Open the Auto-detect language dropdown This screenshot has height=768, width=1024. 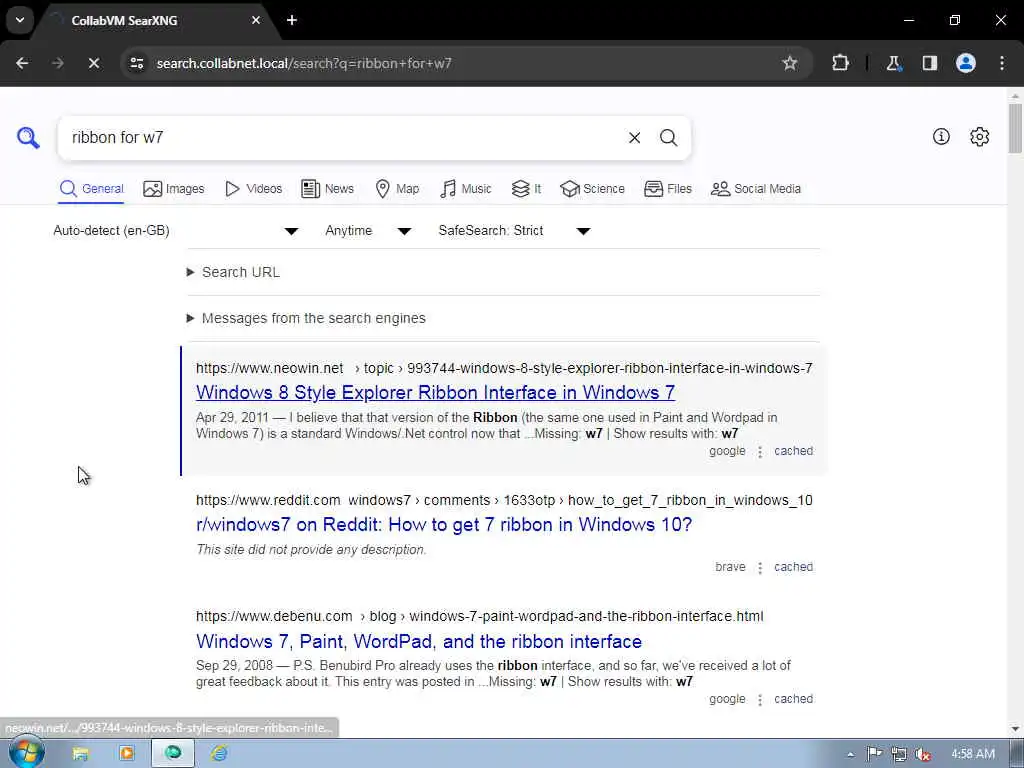coord(176,231)
